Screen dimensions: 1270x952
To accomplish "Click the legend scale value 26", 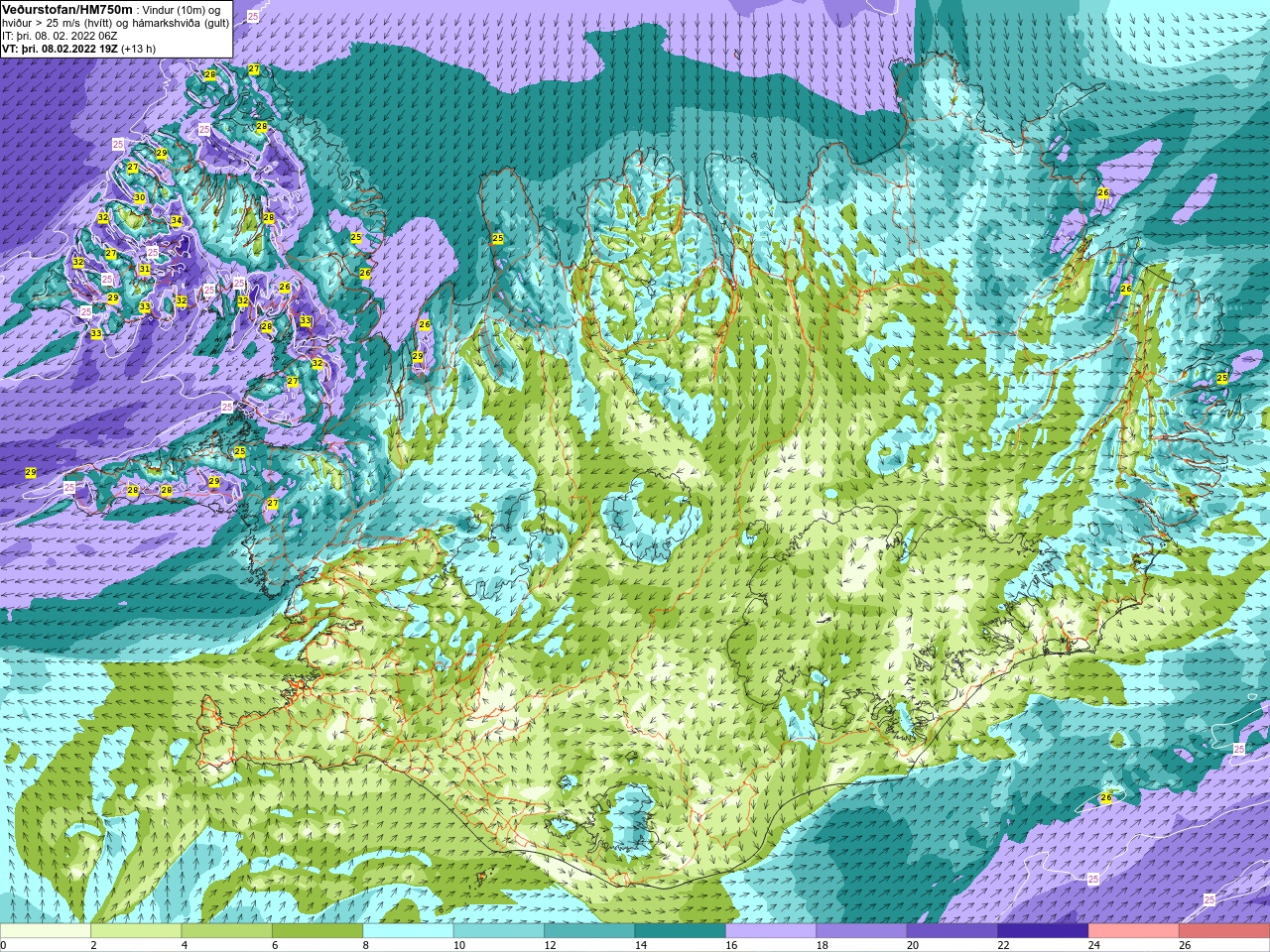I will [x=1185, y=946].
